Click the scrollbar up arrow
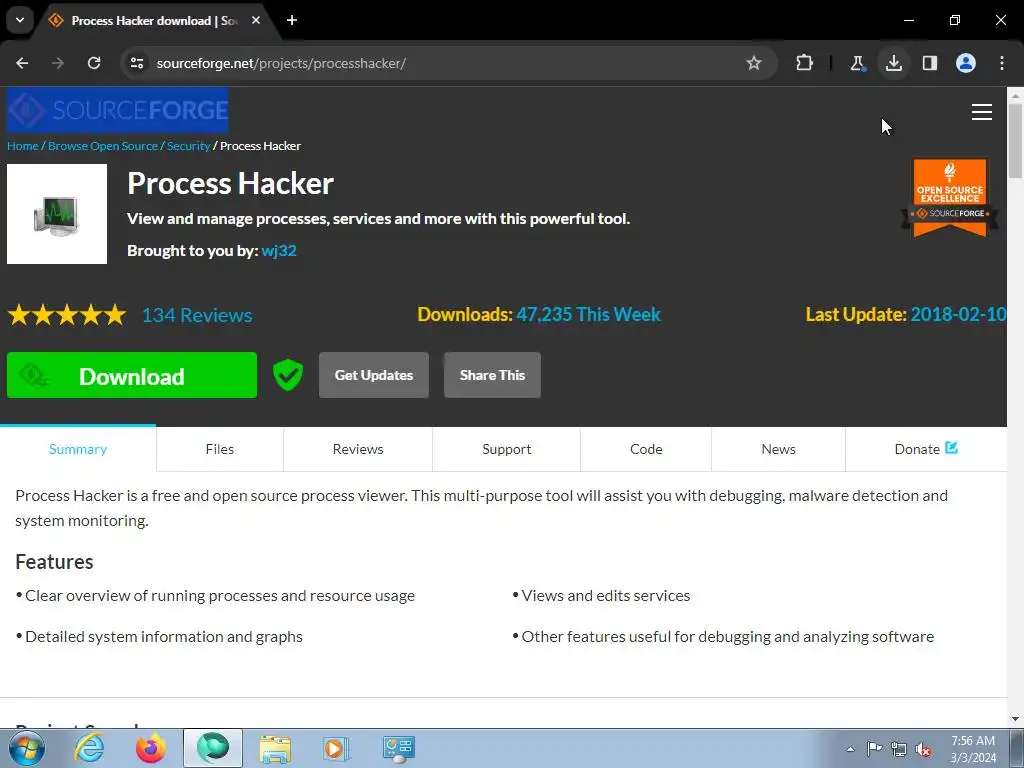The width and height of the screenshot is (1024, 768). pos(1015,95)
